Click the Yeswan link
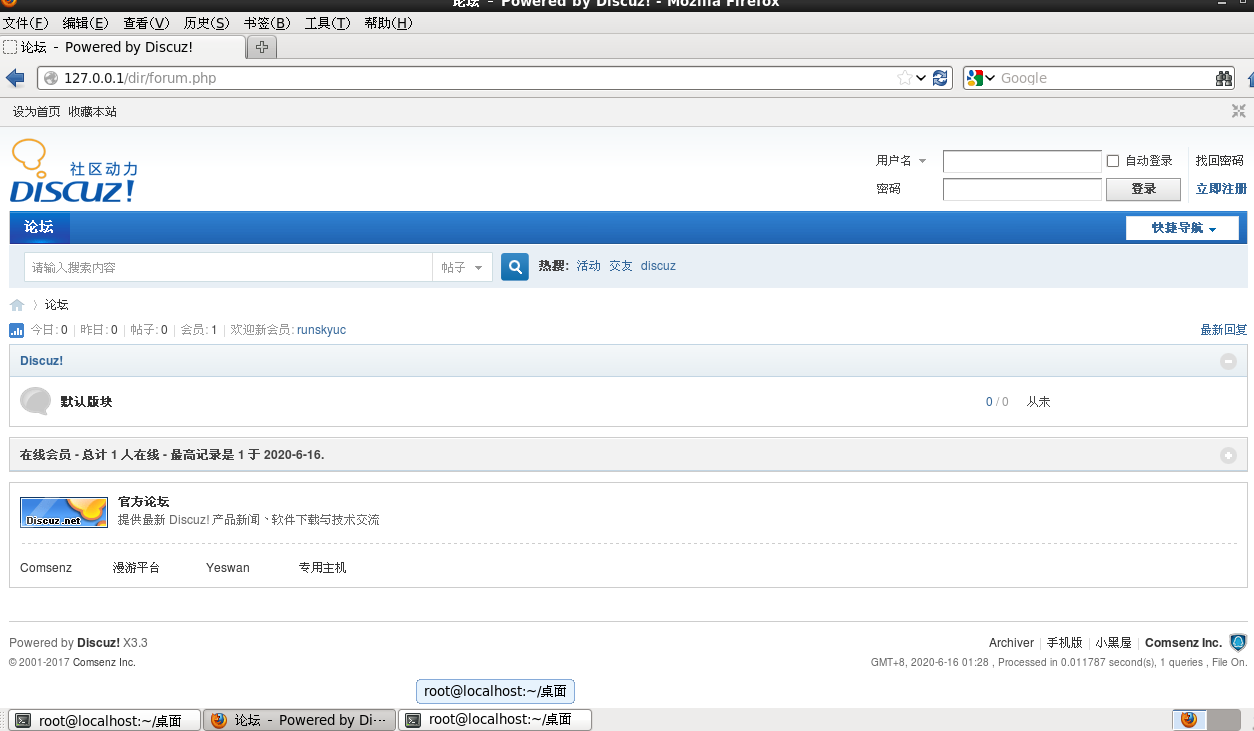This screenshot has height=731, width=1254. [x=228, y=568]
